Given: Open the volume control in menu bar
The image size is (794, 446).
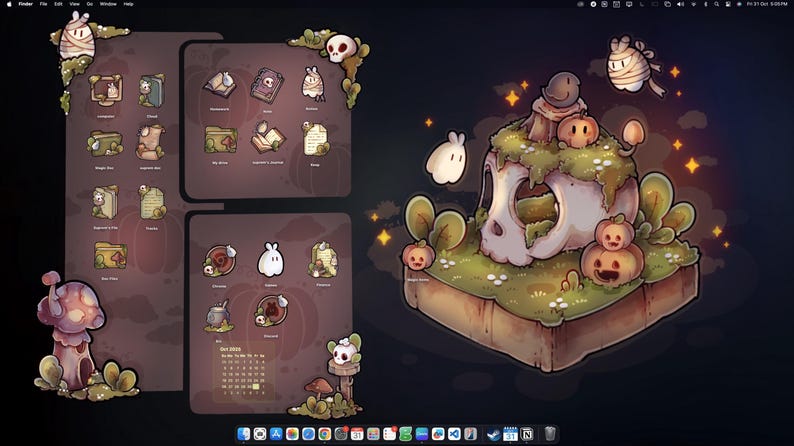Looking at the screenshot, I should 681,4.
